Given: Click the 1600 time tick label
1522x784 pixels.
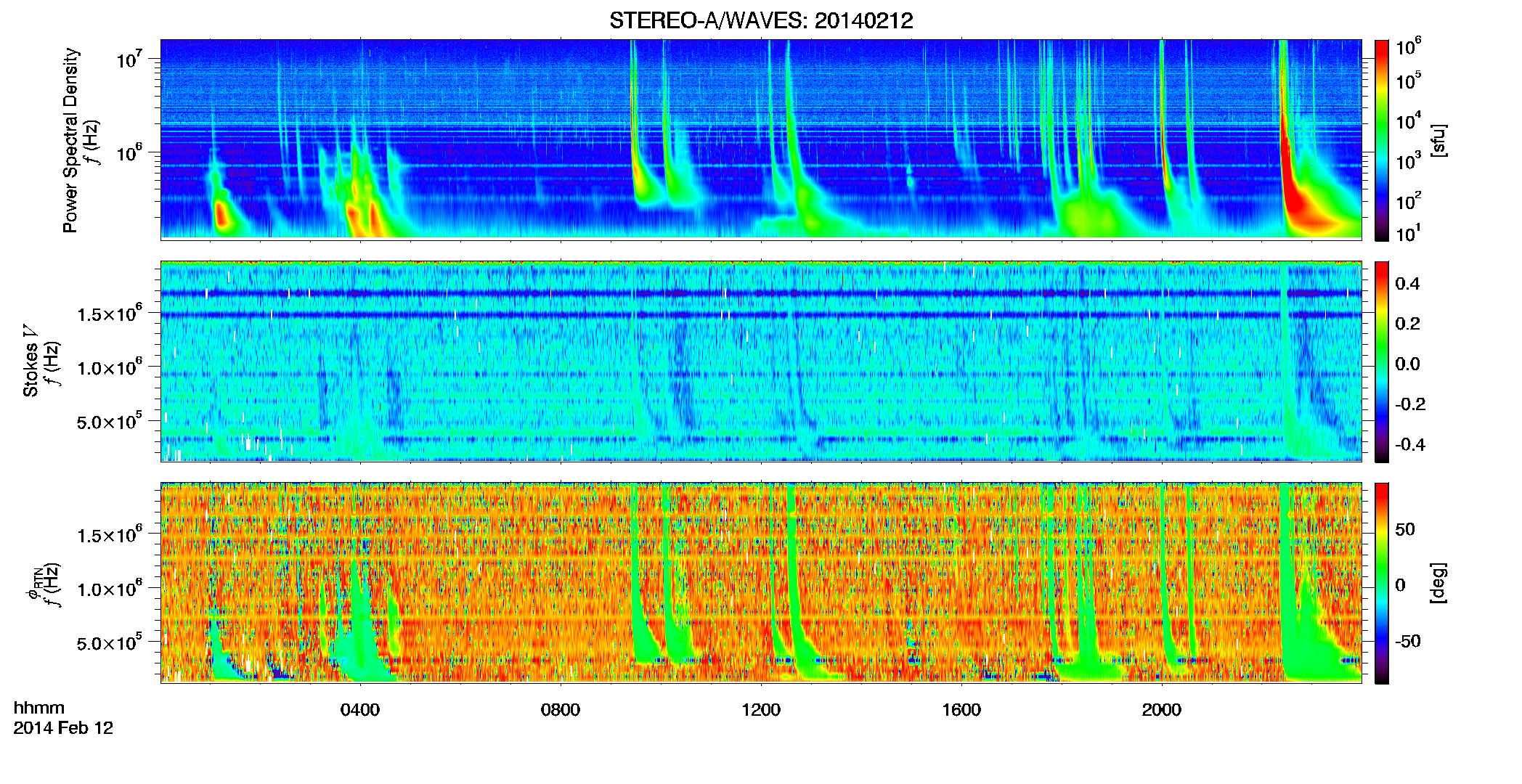Looking at the screenshot, I should pyautogui.click(x=961, y=710).
